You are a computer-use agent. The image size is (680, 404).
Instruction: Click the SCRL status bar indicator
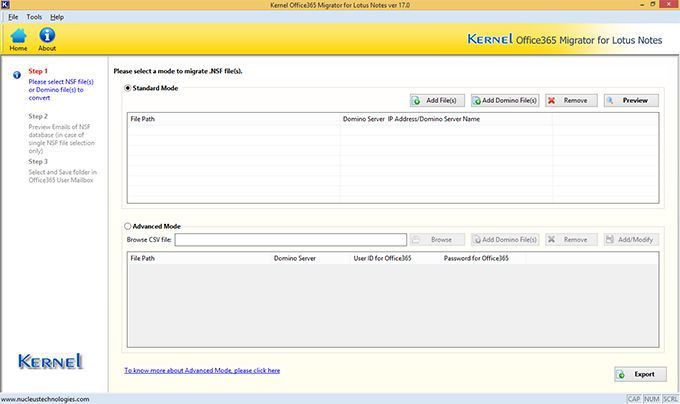[670, 399]
